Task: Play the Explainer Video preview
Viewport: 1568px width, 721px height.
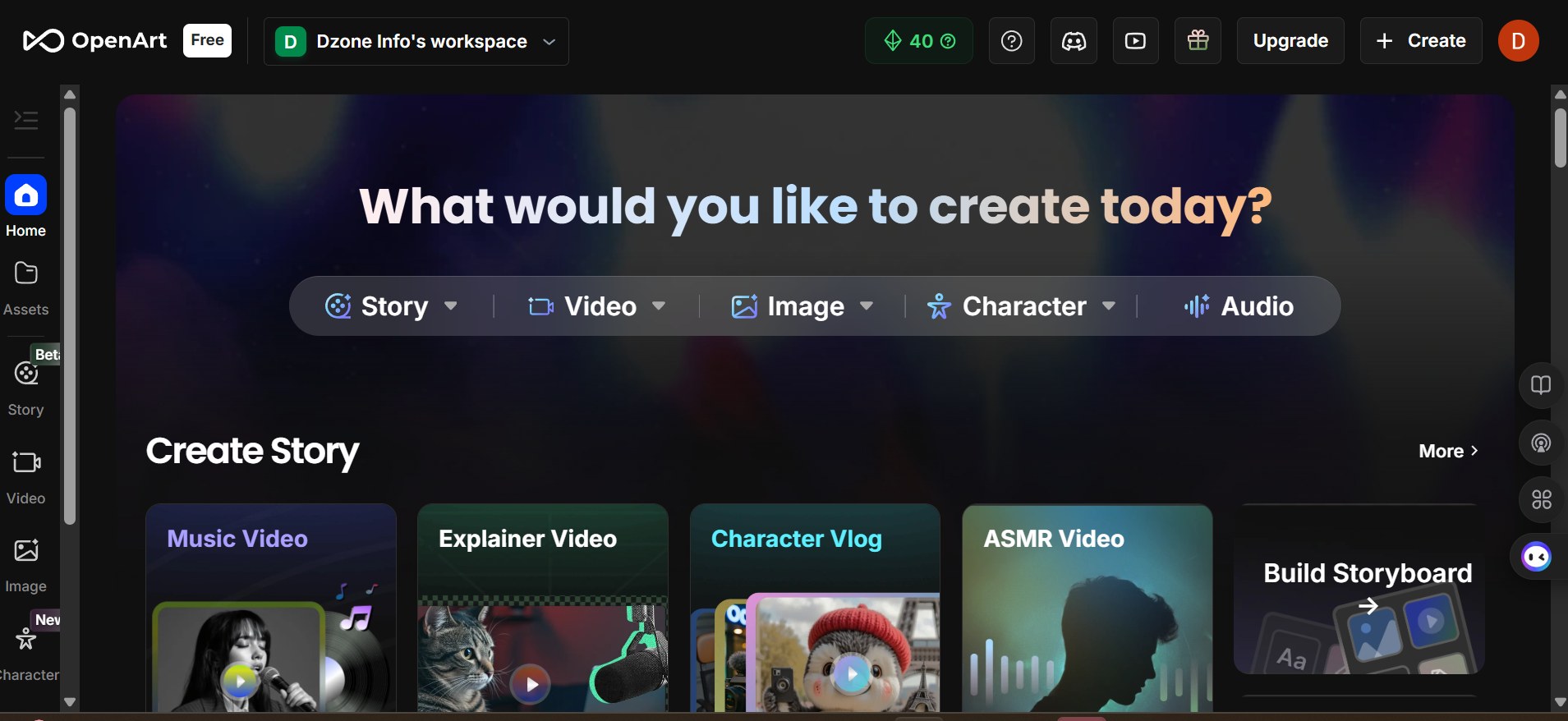Action: pos(531,683)
